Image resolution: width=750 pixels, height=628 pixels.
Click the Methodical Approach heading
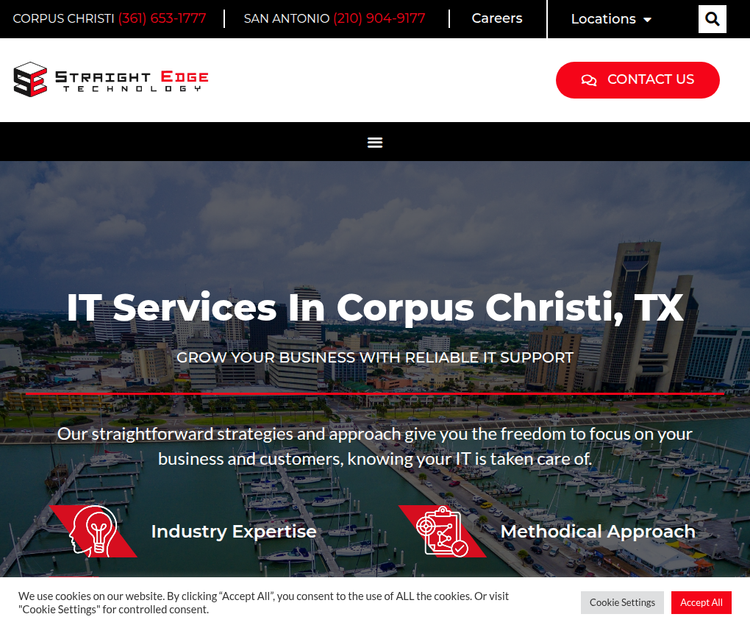click(x=597, y=532)
